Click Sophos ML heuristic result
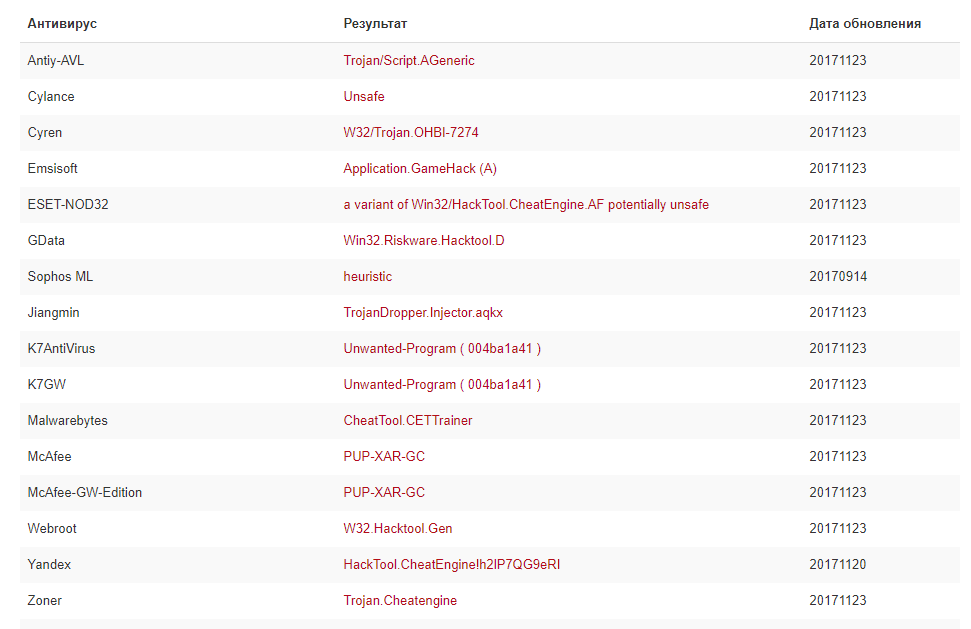Screen dimensions: 971x629 click(368, 277)
